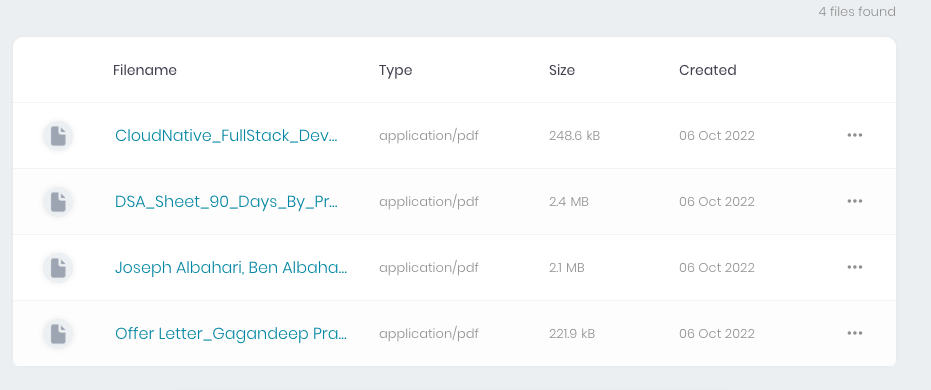Click application/pdf type in DSA_Sheet row
This screenshot has height=390, width=931.
pyautogui.click(x=429, y=202)
